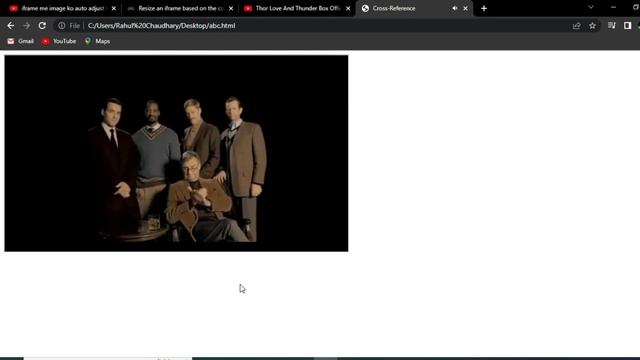Viewport: 640px width, 360px height.
Task: Close the Cross-Reference tab
Action: (x=465, y=8)
